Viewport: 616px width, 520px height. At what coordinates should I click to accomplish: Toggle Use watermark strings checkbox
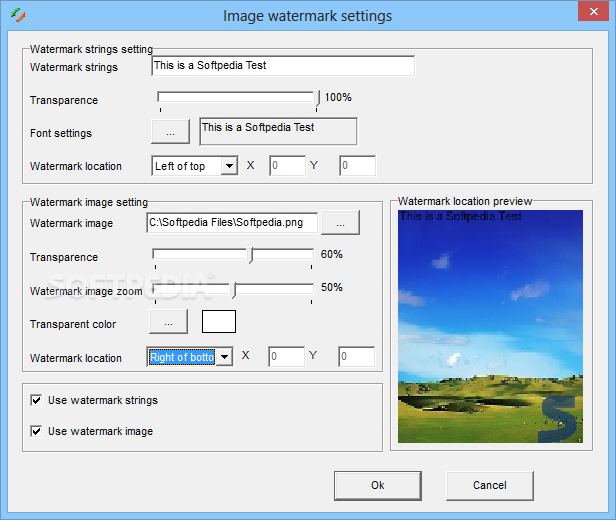pyautogui.click(x=36, y=400)
